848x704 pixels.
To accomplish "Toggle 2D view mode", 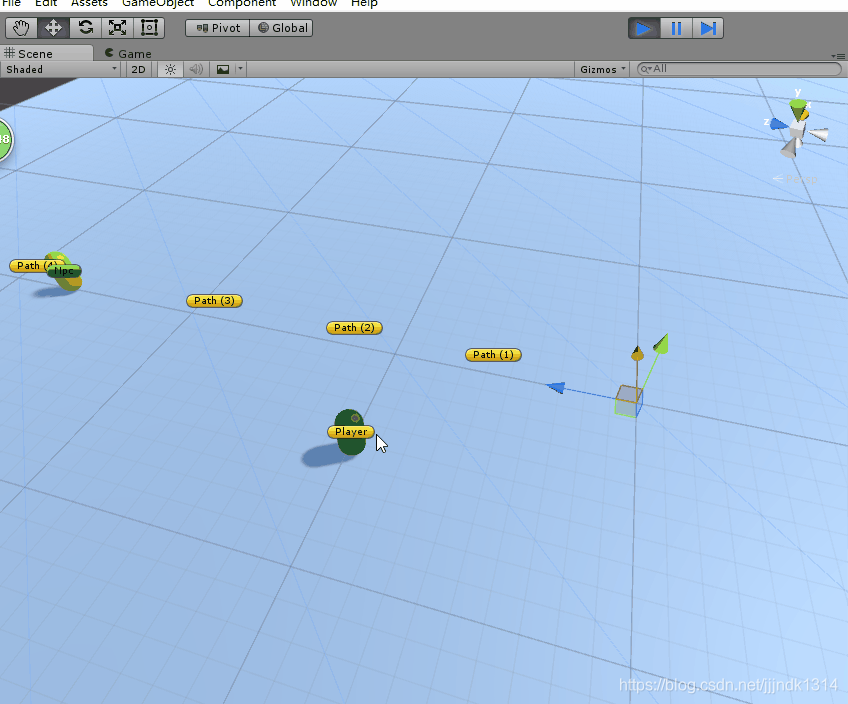I will tap(138, 69).
